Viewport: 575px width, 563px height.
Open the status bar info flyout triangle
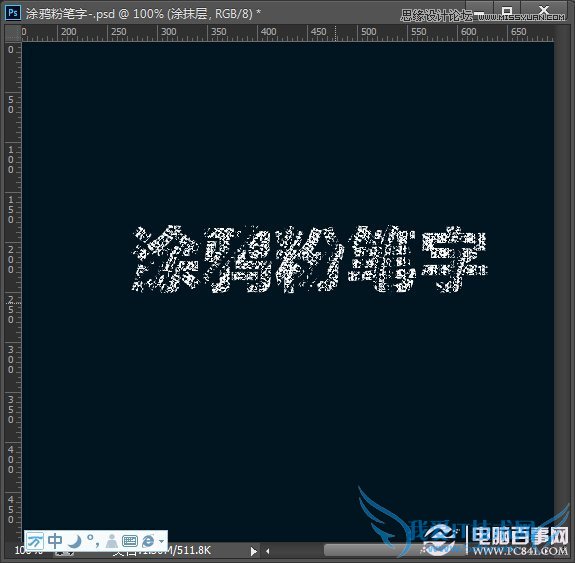coord(253,551)
